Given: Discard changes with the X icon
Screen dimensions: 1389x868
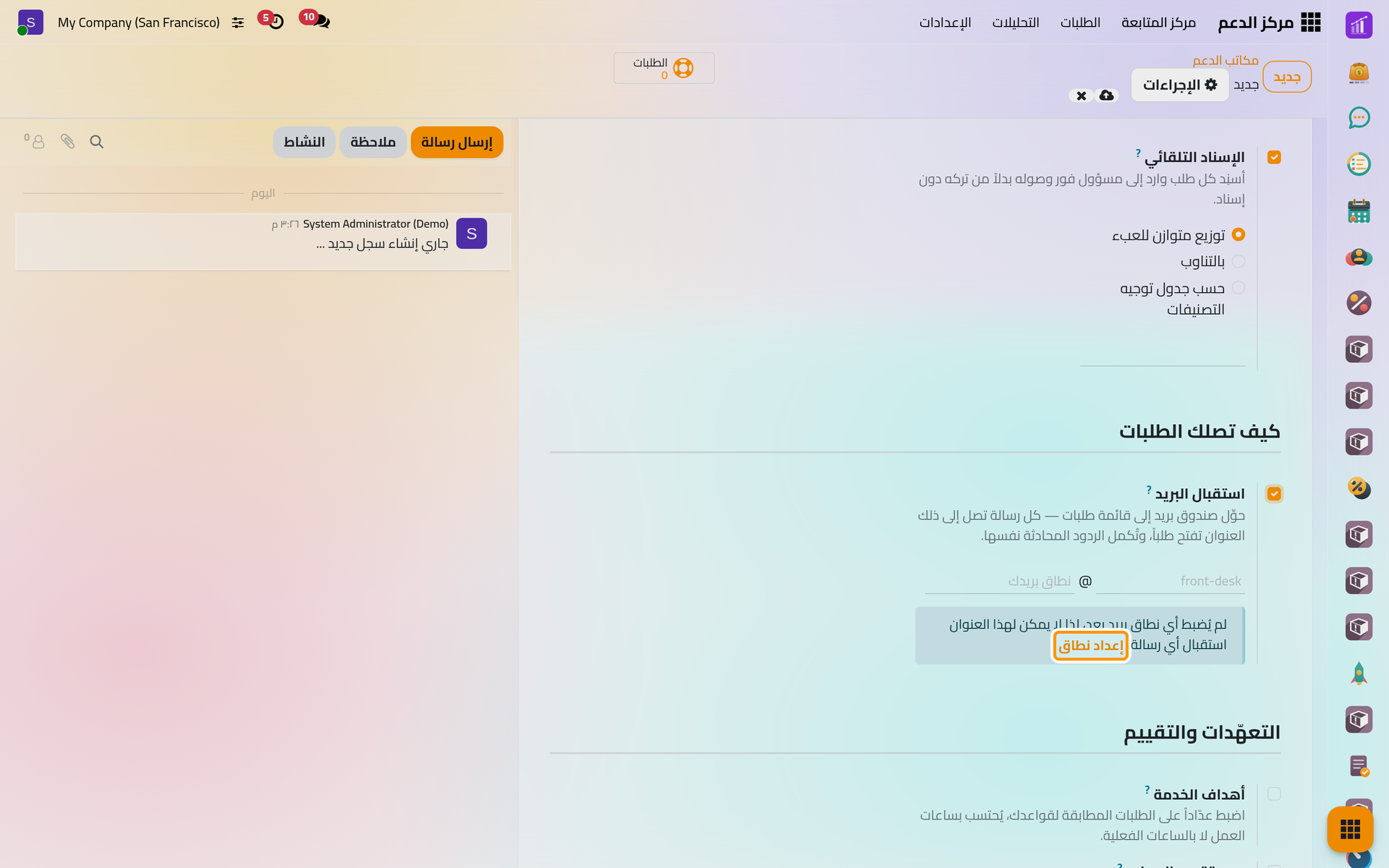Looking at the screenshot, I should (x=1081, y=95).
